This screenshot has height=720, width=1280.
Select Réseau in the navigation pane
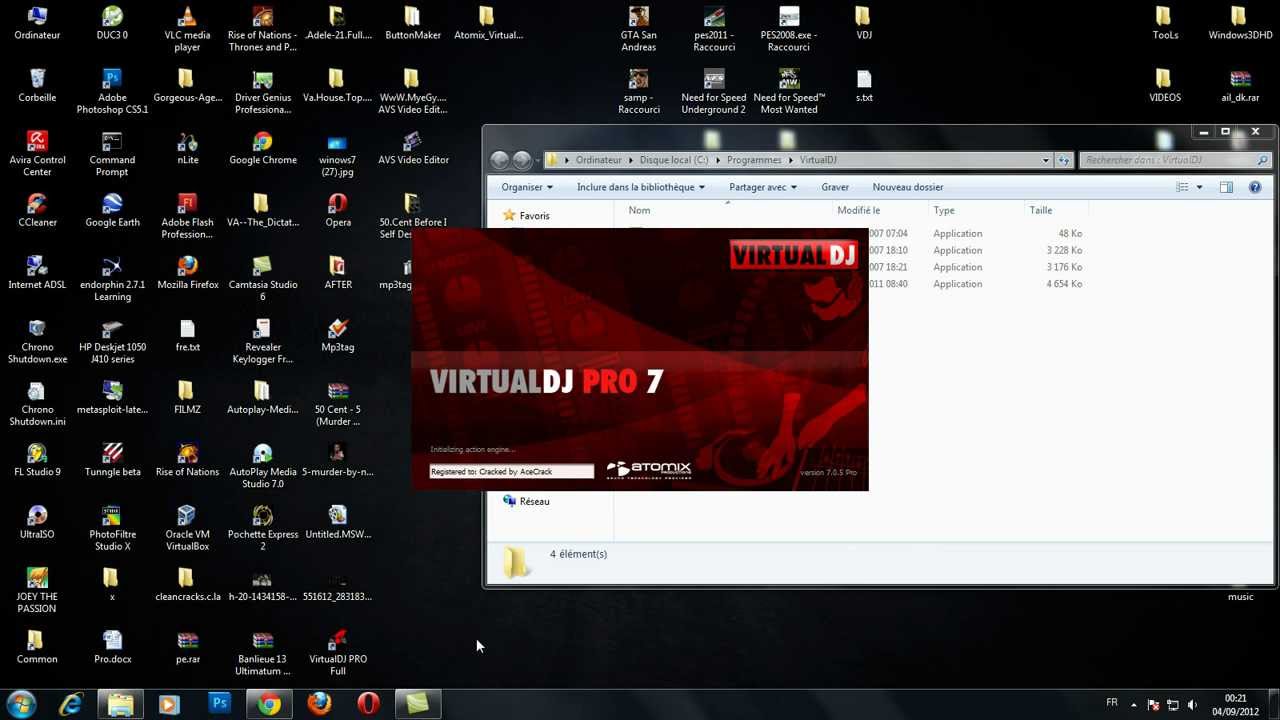(534, 501)
